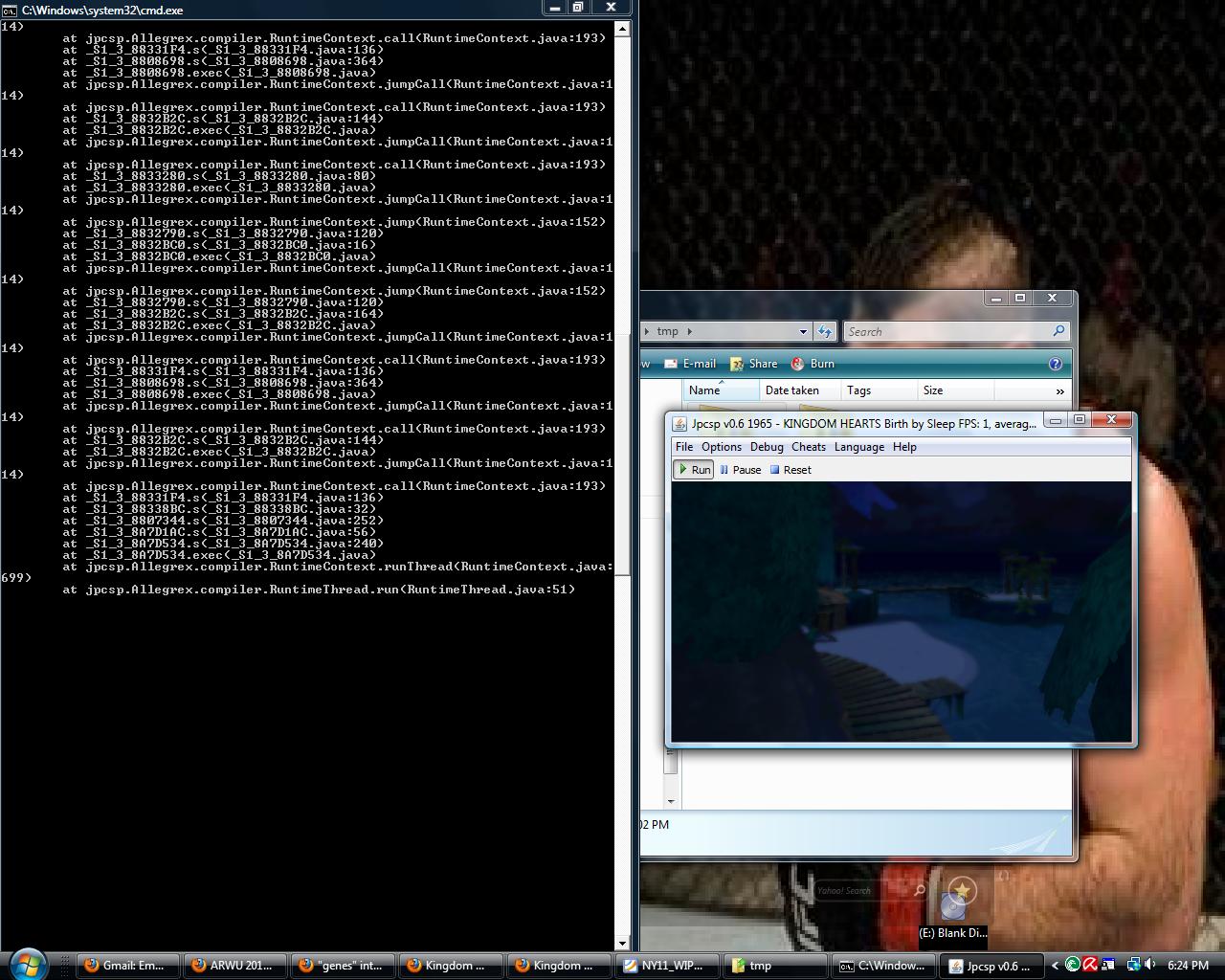Switch to the NY11_WIP taskbar window

666,966
